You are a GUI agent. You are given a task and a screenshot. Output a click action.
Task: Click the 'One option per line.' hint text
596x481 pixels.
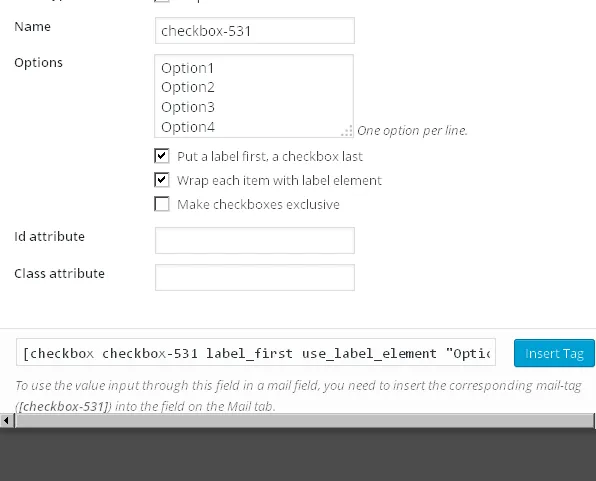coord(412,131)
